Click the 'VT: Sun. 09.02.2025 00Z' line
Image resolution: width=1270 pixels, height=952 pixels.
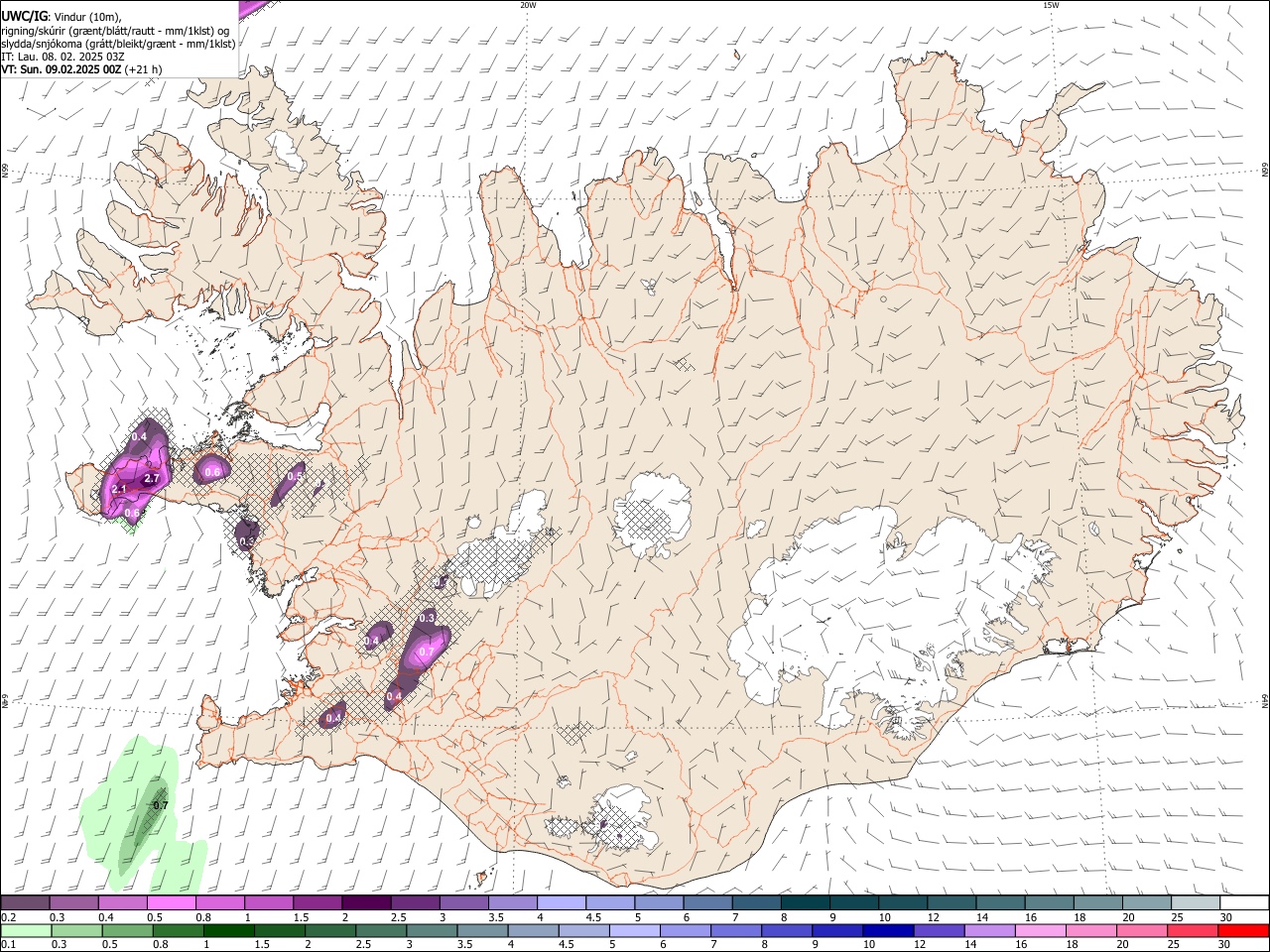click(x=62, y=69)
